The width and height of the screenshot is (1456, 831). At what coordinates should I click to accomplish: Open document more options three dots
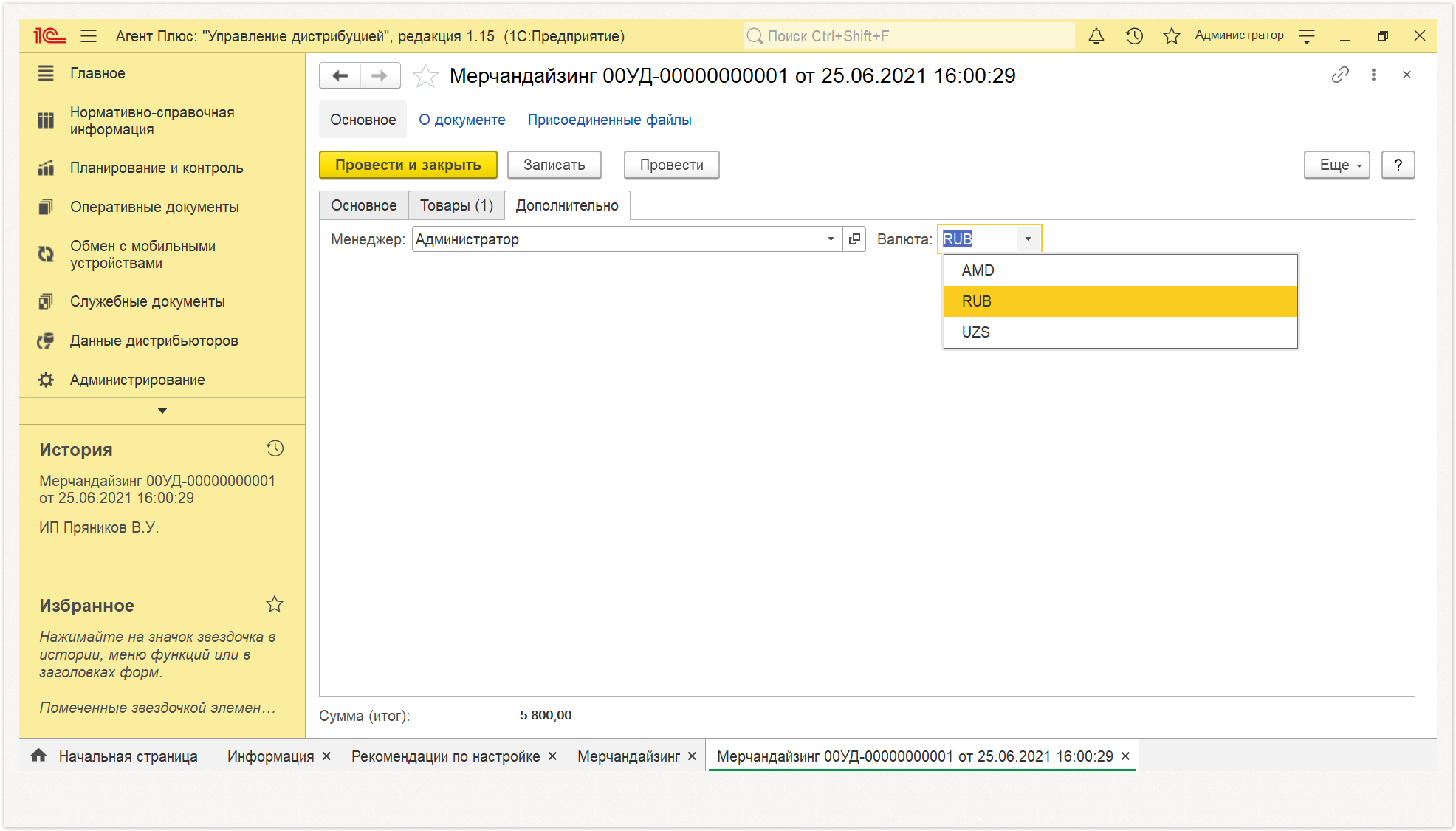(x=1373, y=75)
